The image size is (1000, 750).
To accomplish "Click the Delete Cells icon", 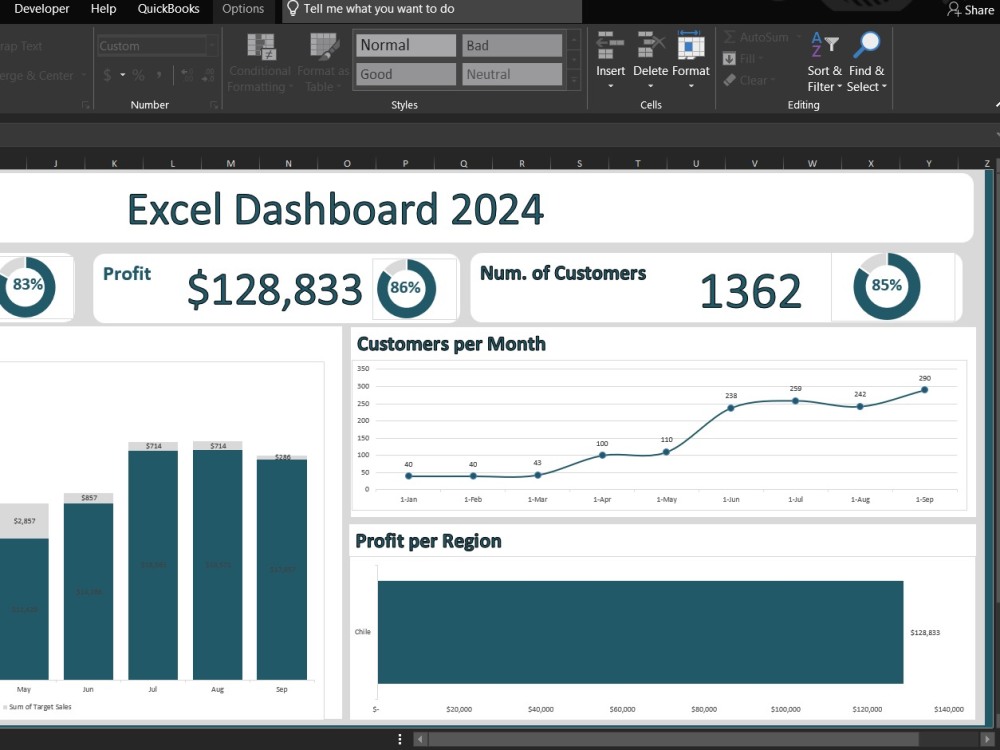I will tap(651, 57).
